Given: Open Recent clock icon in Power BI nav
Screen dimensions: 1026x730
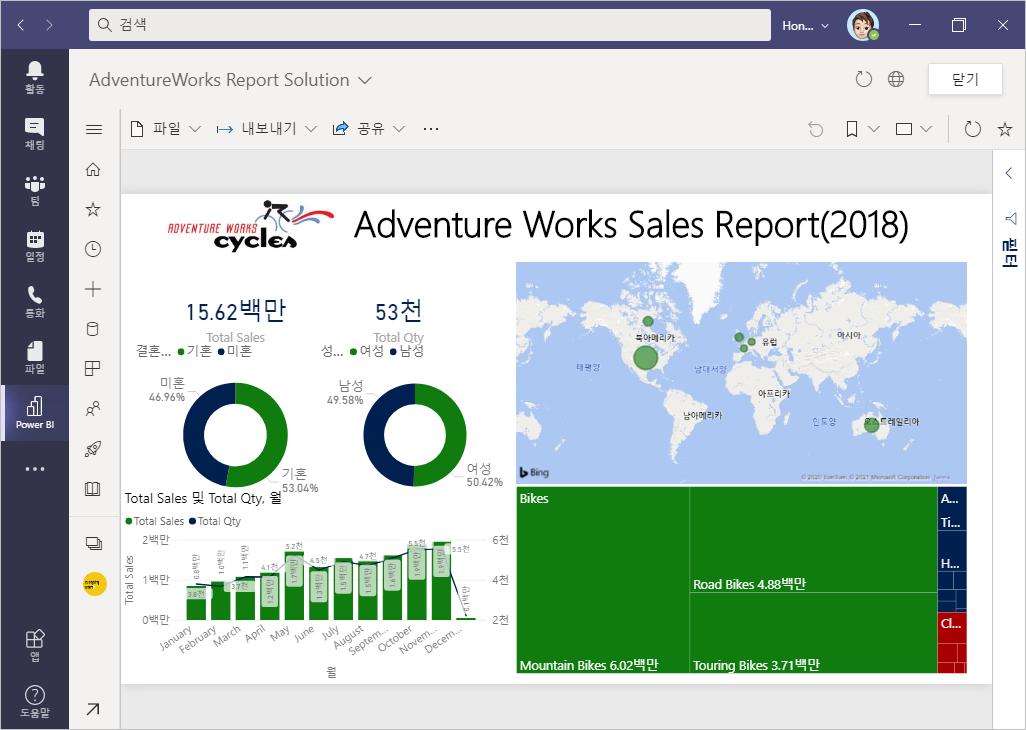Looking at the screenshot, I should [x=93, y=249].
